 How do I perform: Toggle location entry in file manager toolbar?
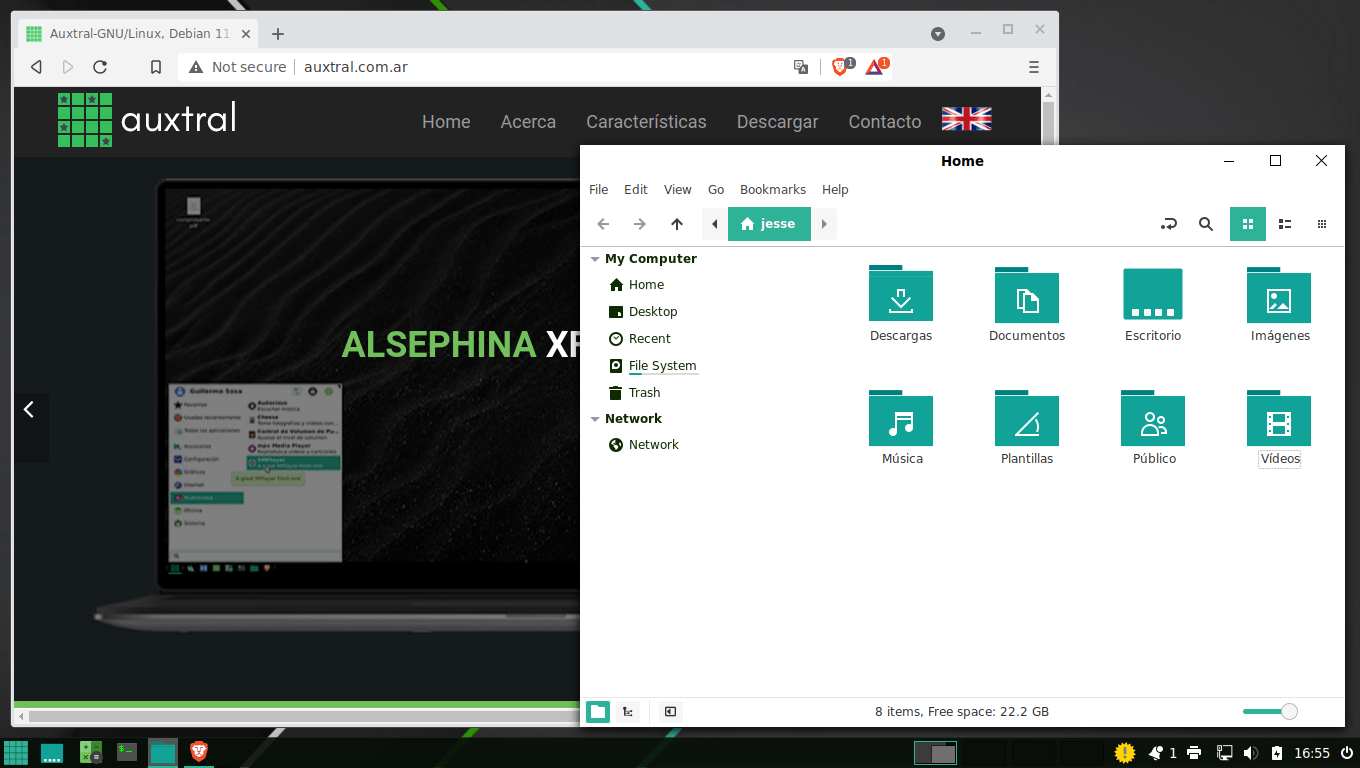[1168, 224]
